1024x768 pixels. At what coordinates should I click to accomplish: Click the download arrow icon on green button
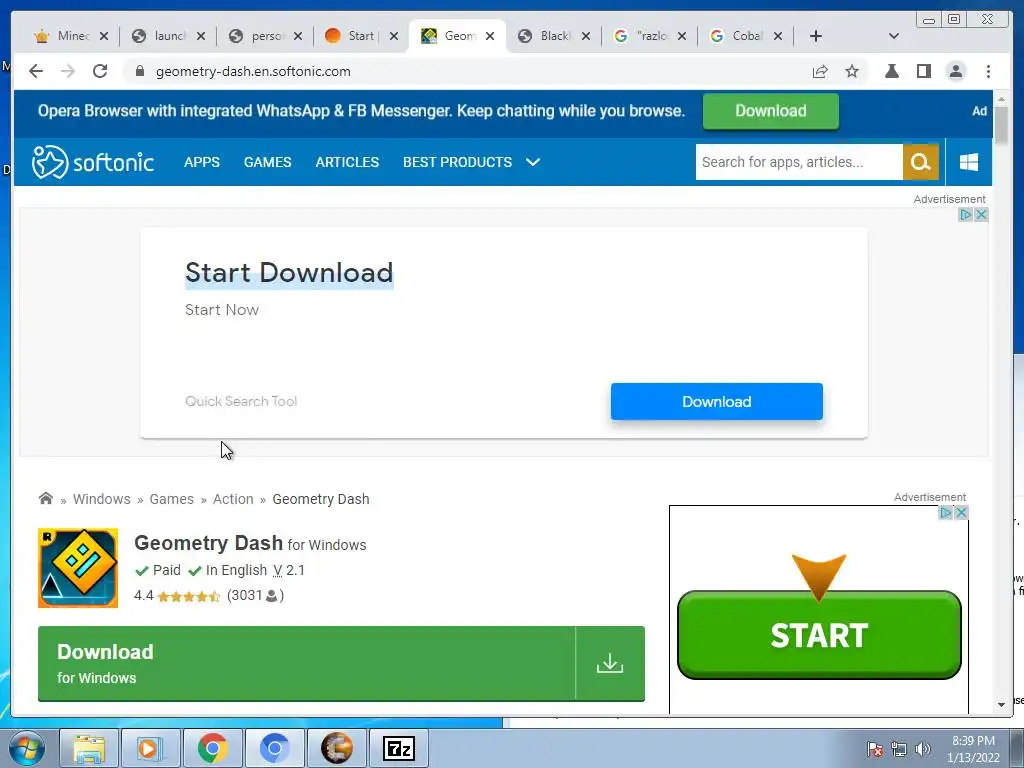(610, 664)
